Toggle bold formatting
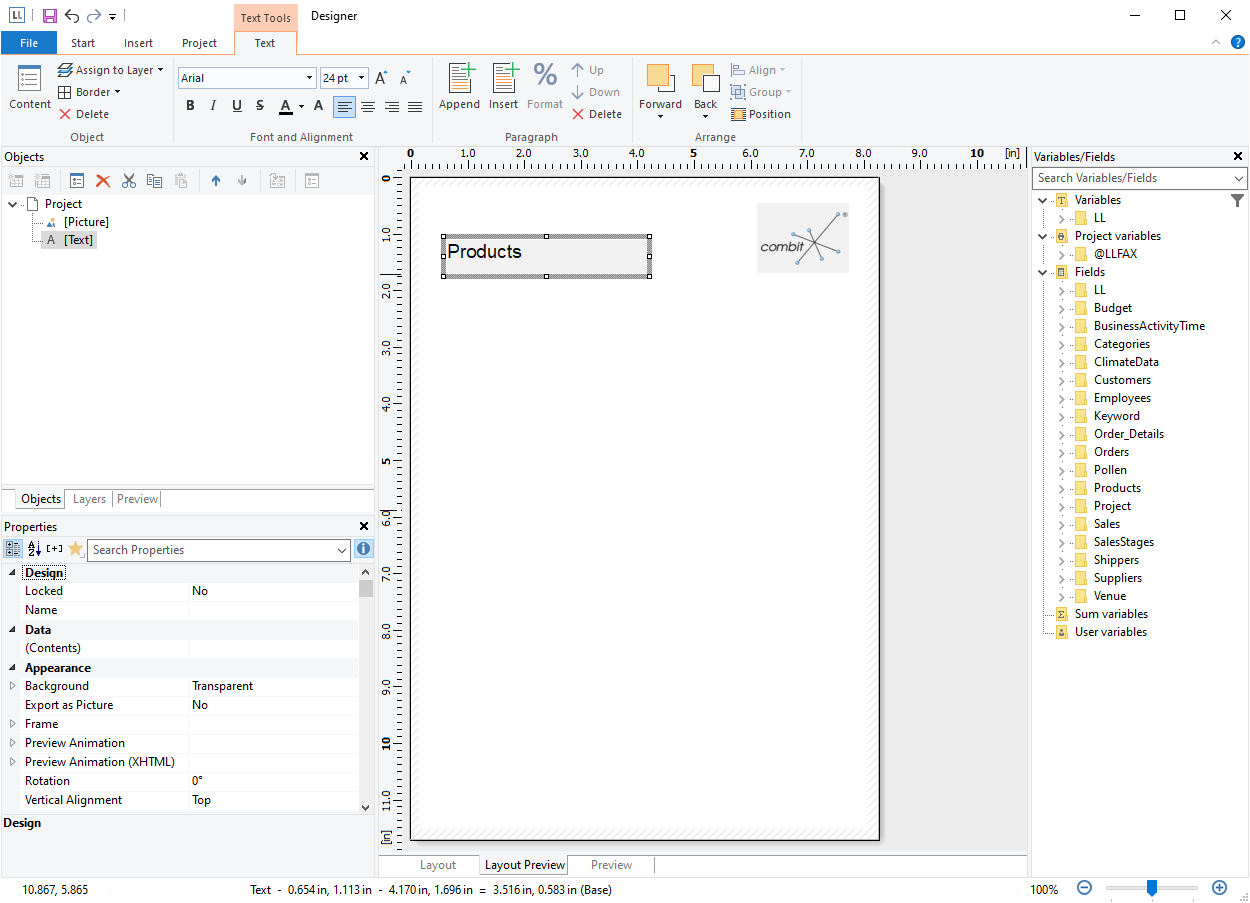 pos(191,106)
